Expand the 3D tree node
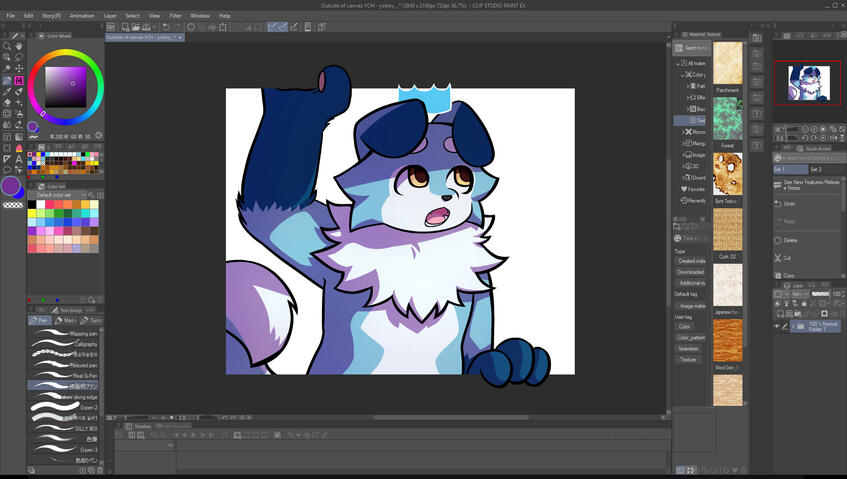 pyautogui.click(x=683, y=166)
